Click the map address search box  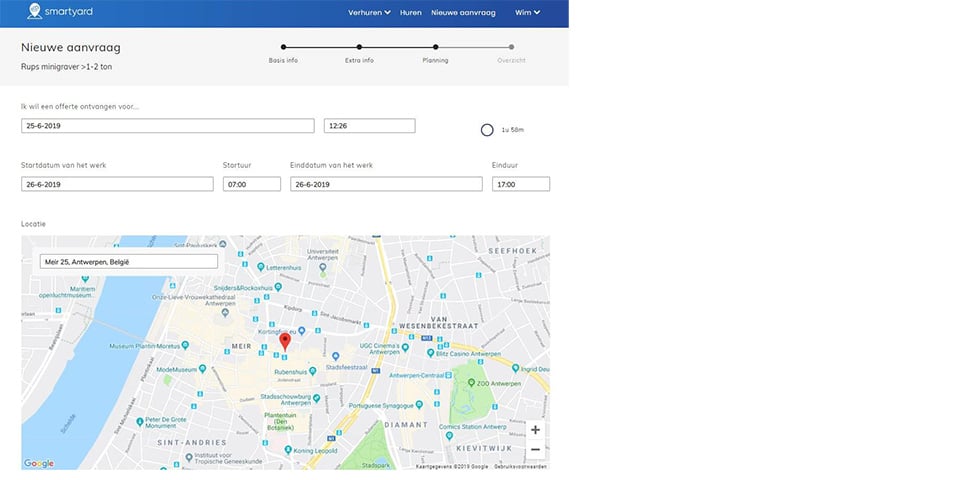[129, 261]
